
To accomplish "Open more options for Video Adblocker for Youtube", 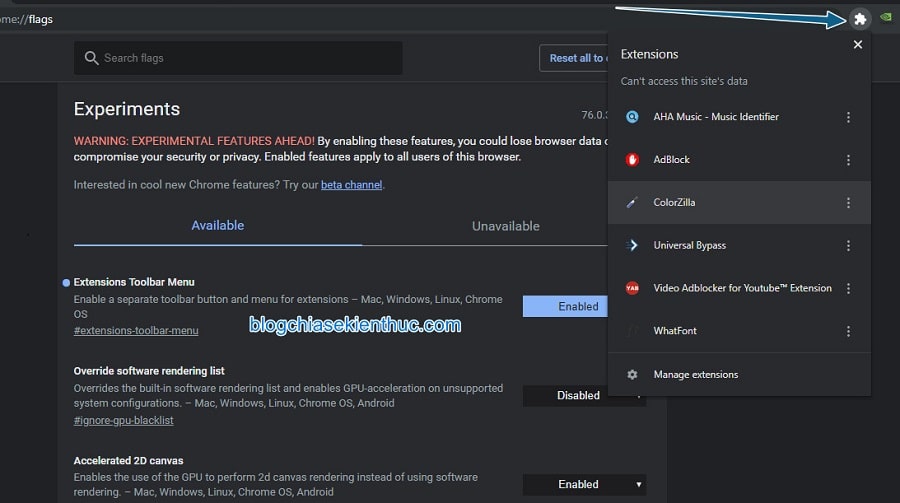I will click(848, 288).
